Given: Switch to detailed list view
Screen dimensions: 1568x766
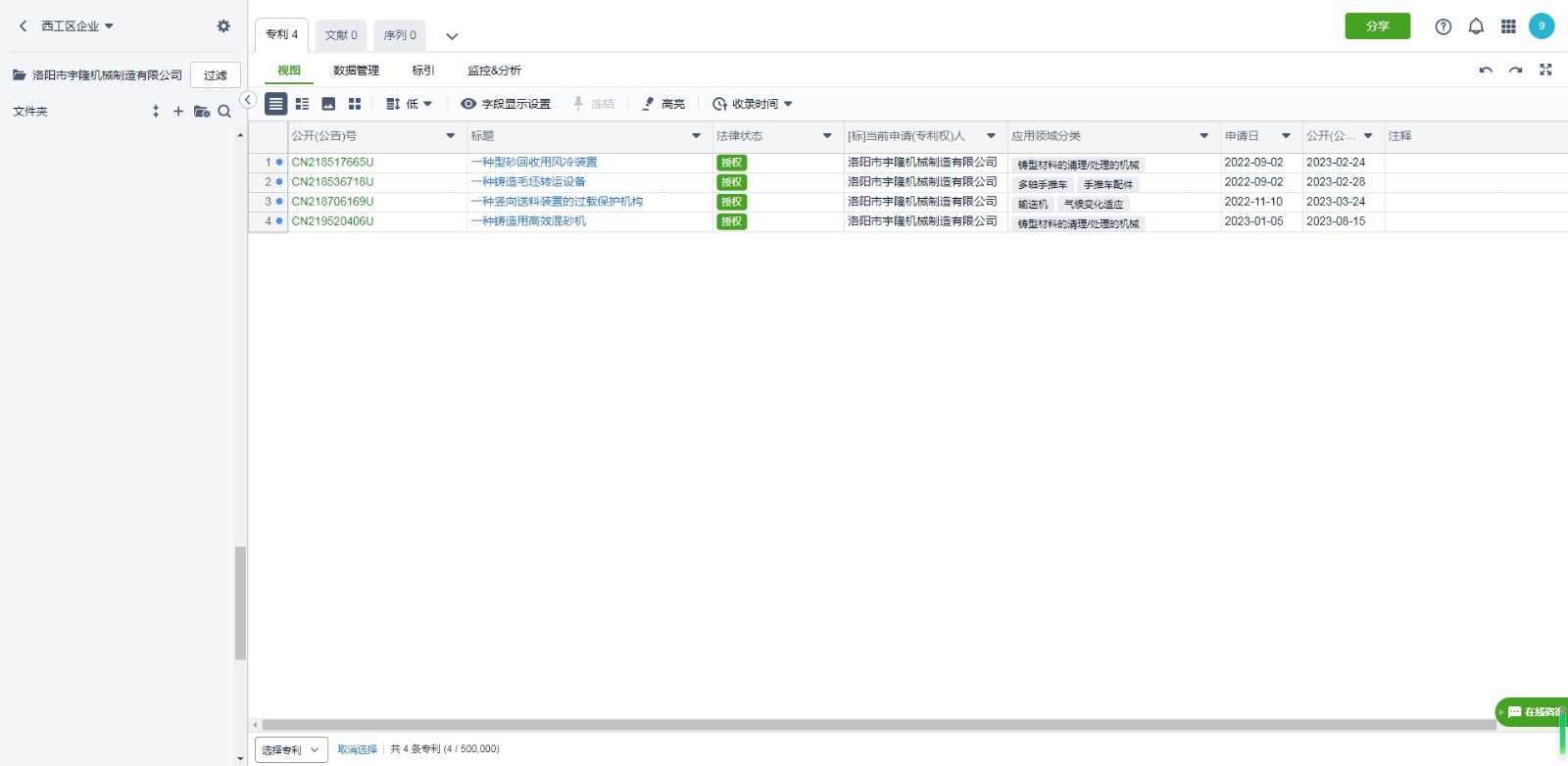Looking at the screenshot, I should pos(302,104).
